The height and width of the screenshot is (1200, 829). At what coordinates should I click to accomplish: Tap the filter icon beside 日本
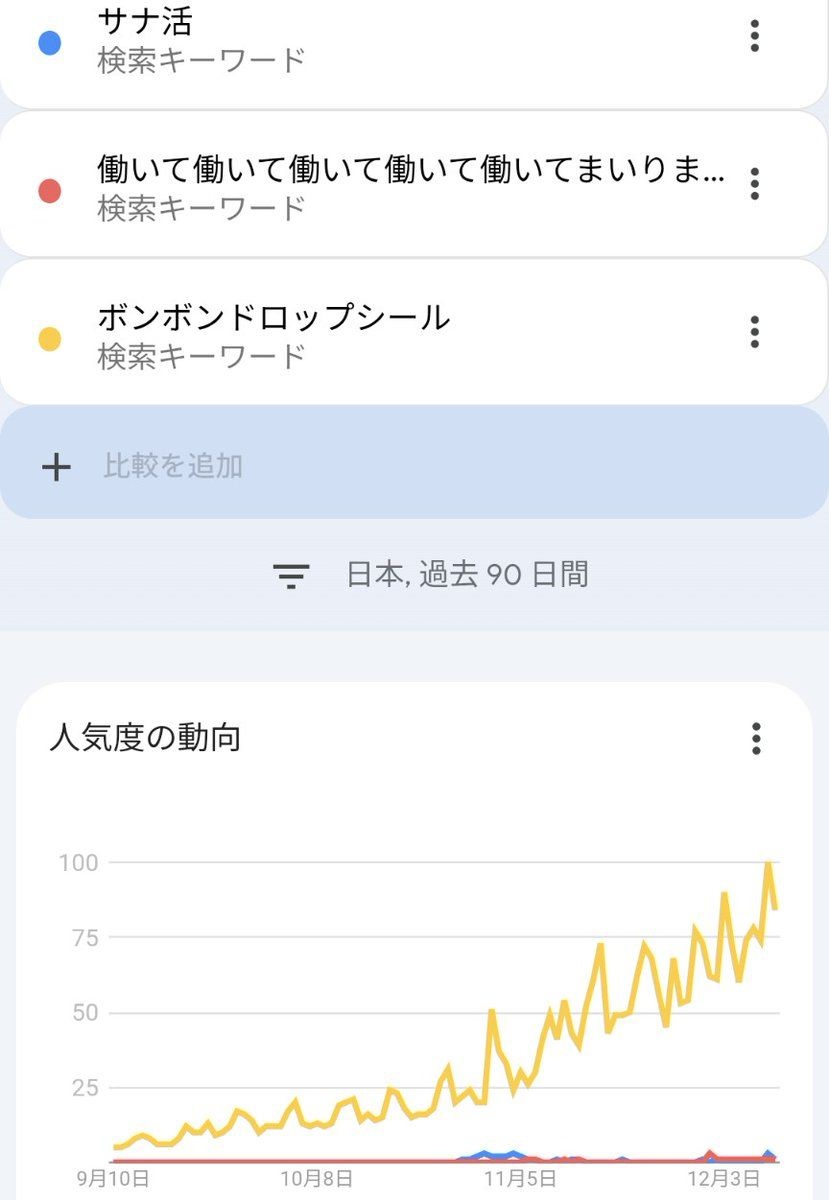(291, 575)
